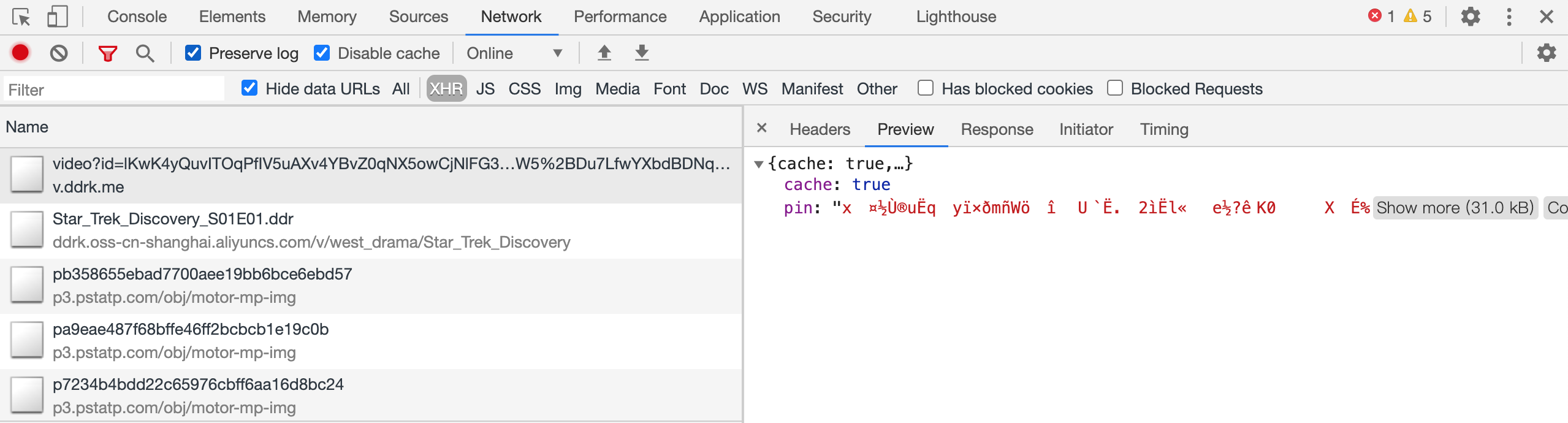Collapse the cache JSON object tree

pyautogui.click(x=759, y=164)
